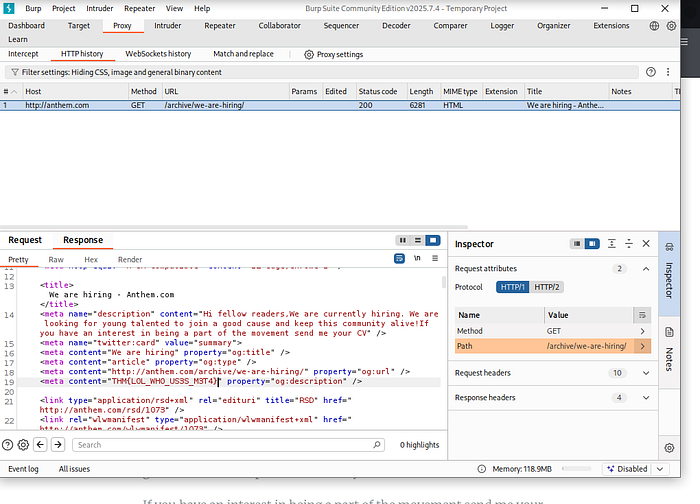Align Inspector panel contents icon

612,244
